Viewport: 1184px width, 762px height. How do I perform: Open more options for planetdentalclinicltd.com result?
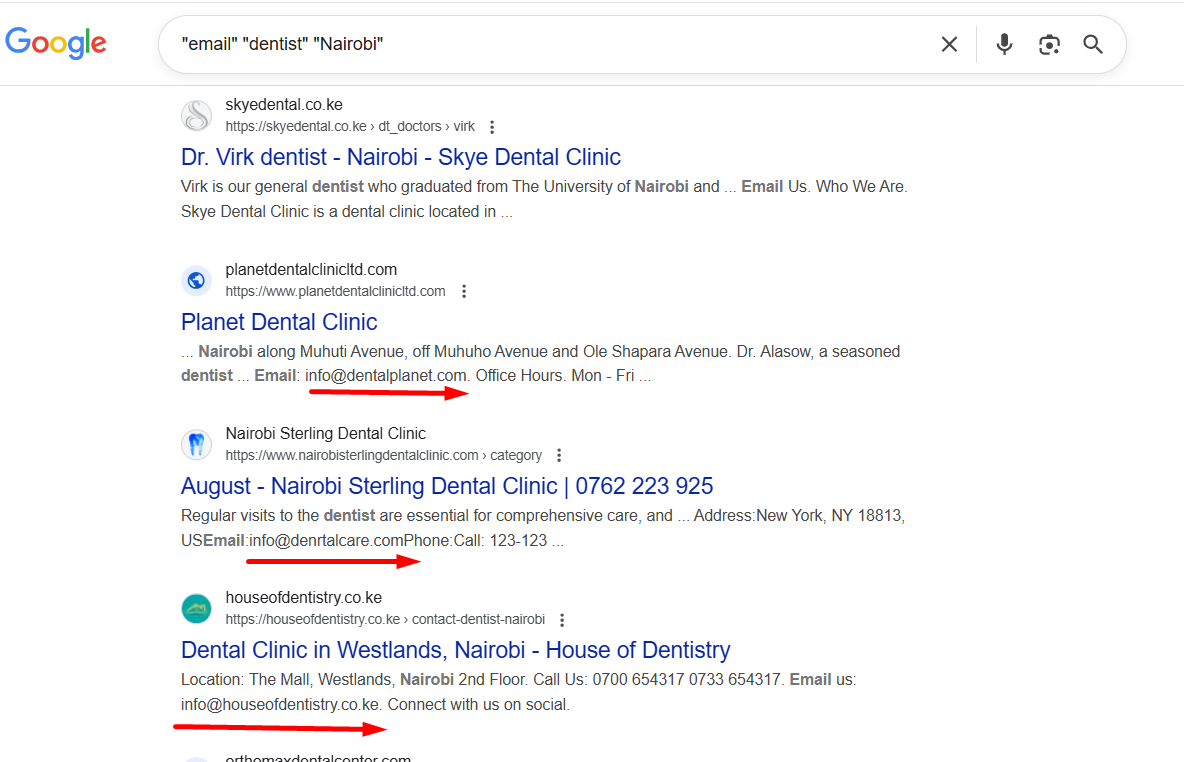point(463,292)
